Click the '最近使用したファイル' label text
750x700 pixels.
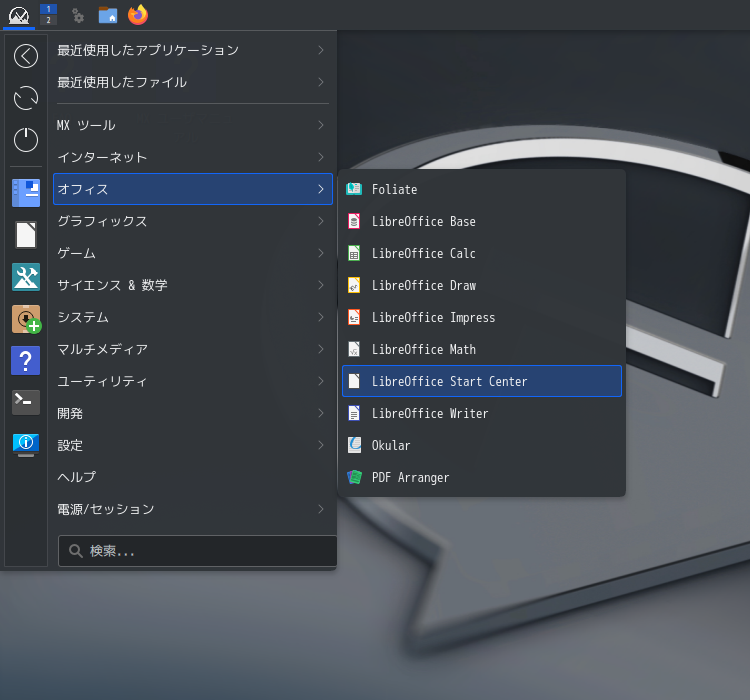pos(122,82)
